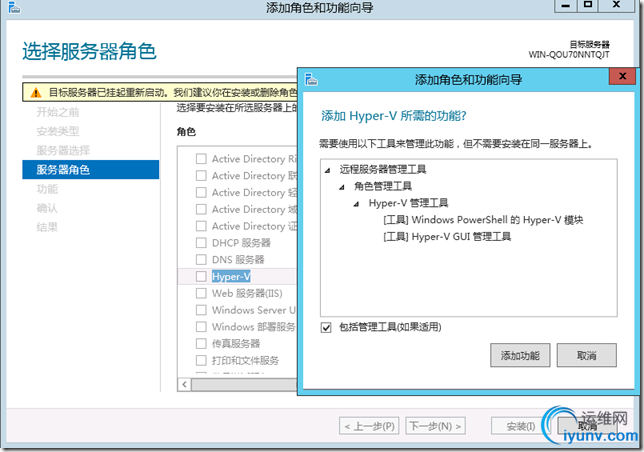This screenshot has width=644, height=452.
Task: Click 取消 in the Hyper-V dialog
Action: pyautogui.click(x=586, y=356)
